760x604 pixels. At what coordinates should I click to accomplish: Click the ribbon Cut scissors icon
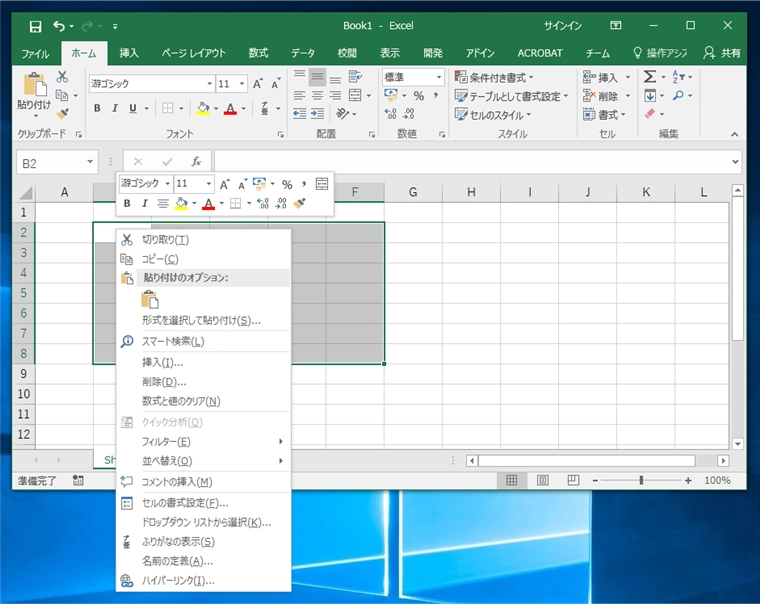click(62, 77)
